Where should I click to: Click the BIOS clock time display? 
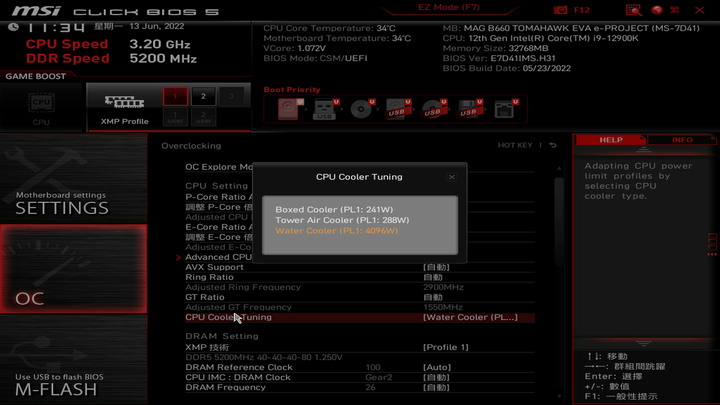(56, 28)
